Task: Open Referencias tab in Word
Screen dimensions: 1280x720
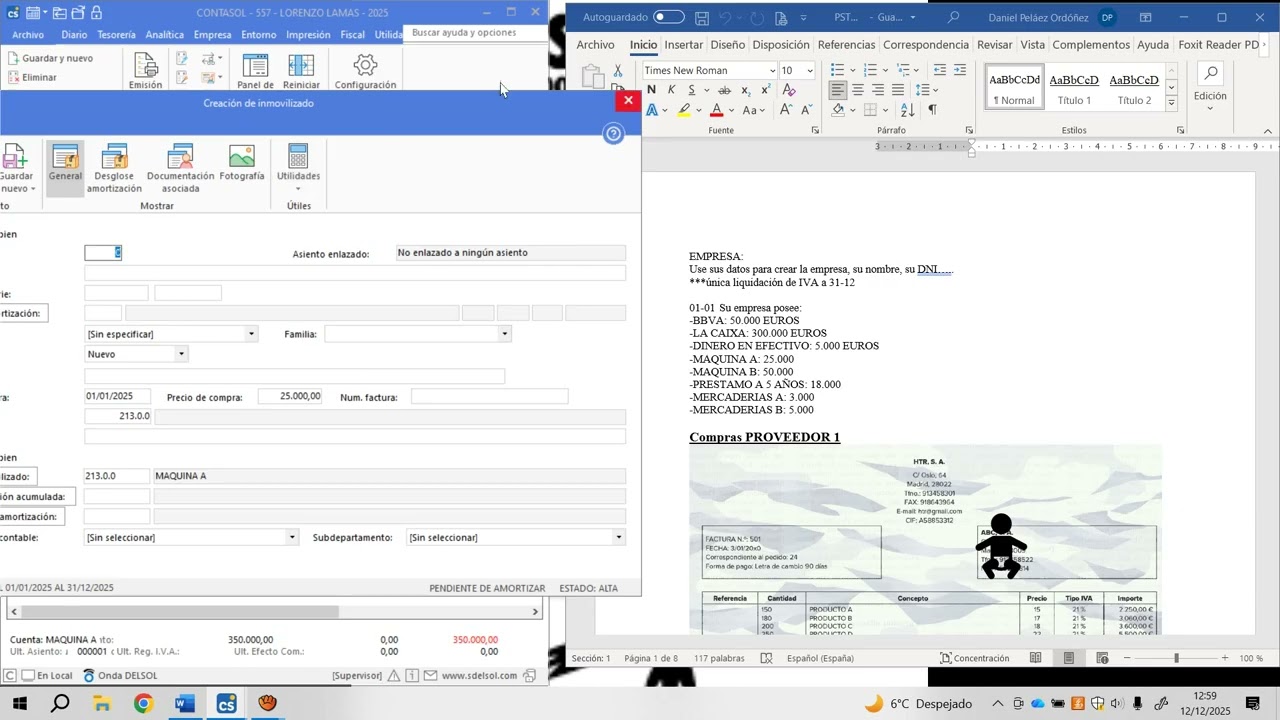Action: (847, 45)
